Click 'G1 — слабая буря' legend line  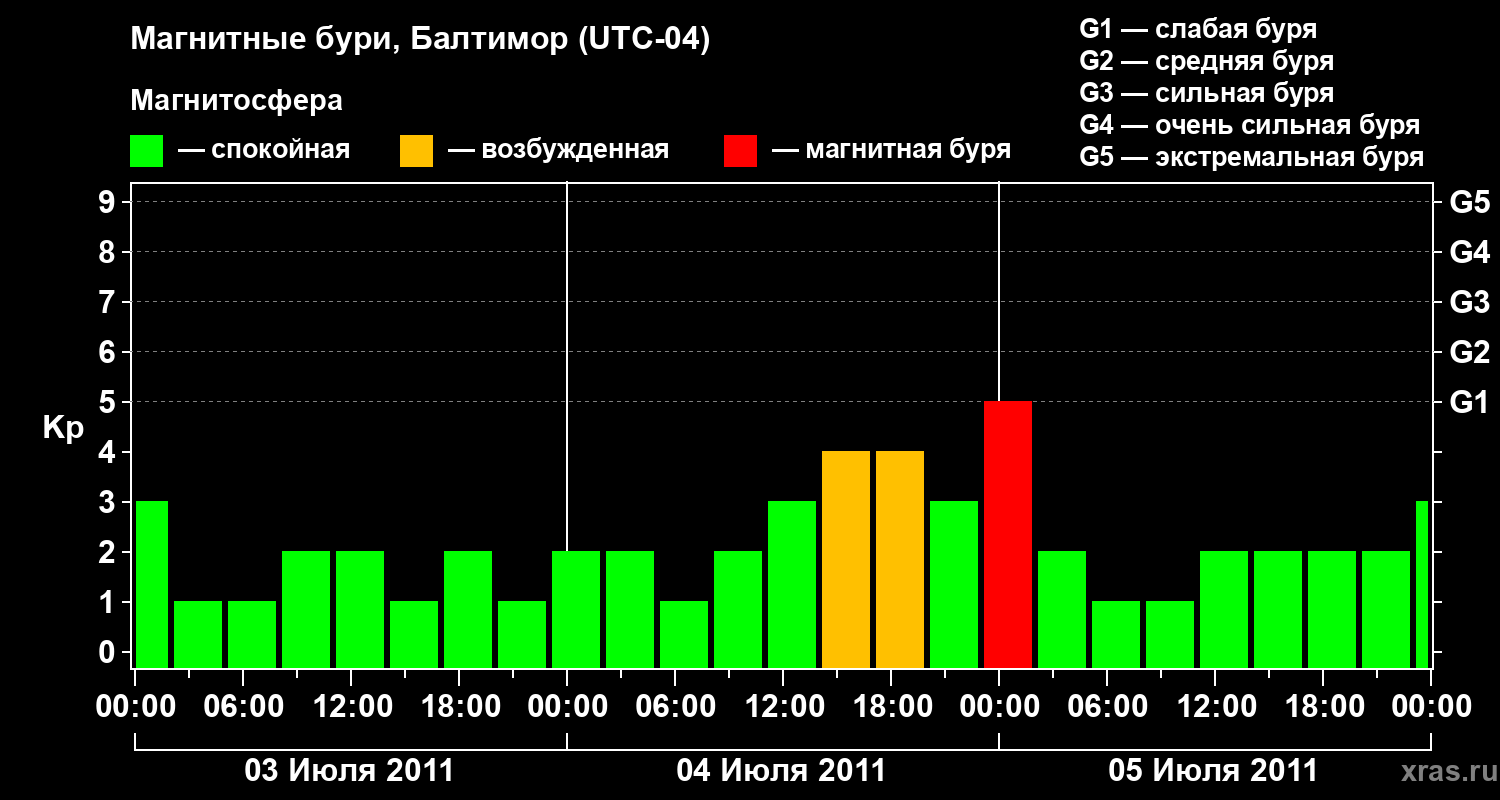click(1198, 28)
